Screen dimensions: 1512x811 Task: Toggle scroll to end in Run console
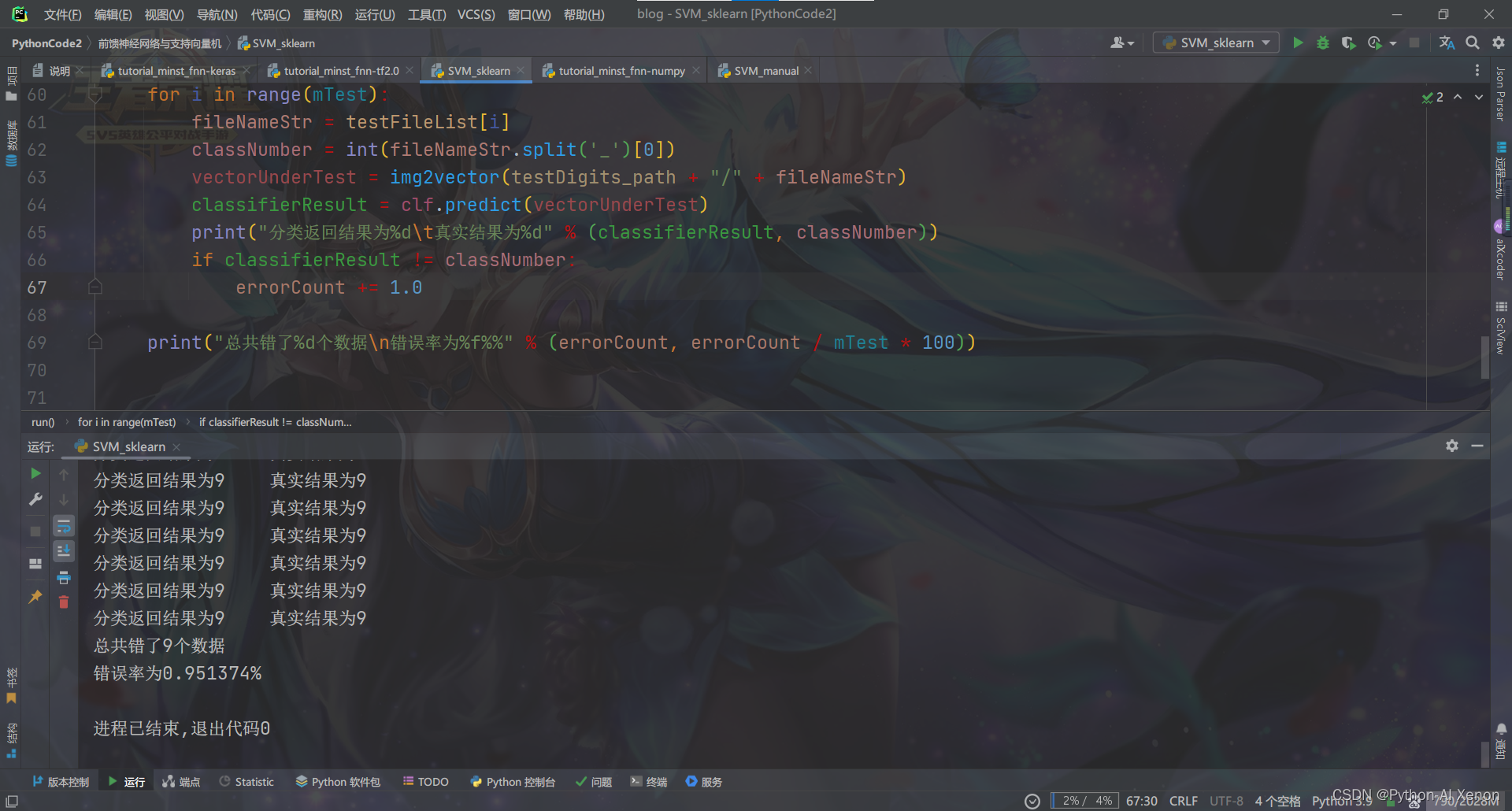point(64,550)
